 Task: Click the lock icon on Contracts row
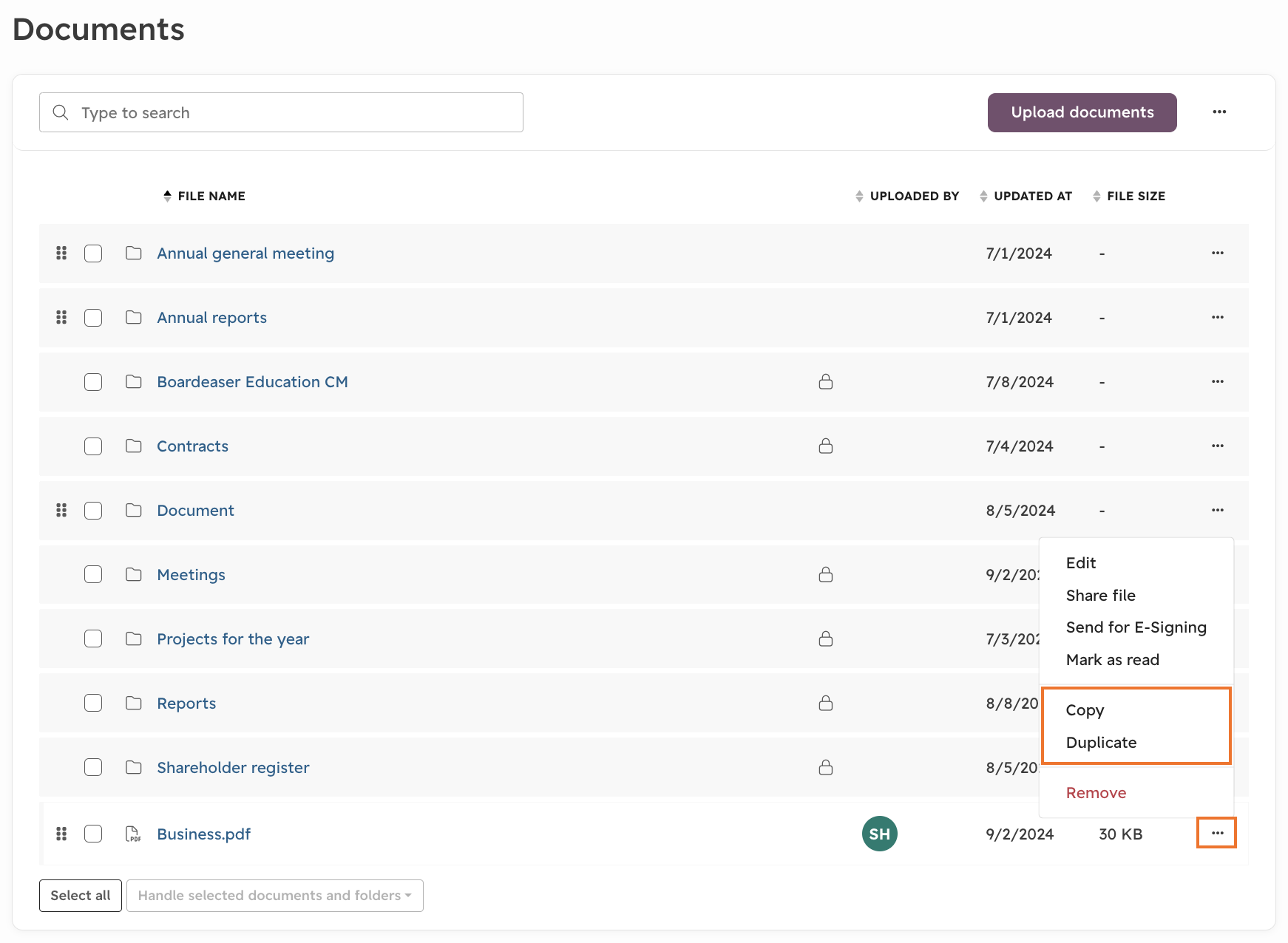[826, 446]
